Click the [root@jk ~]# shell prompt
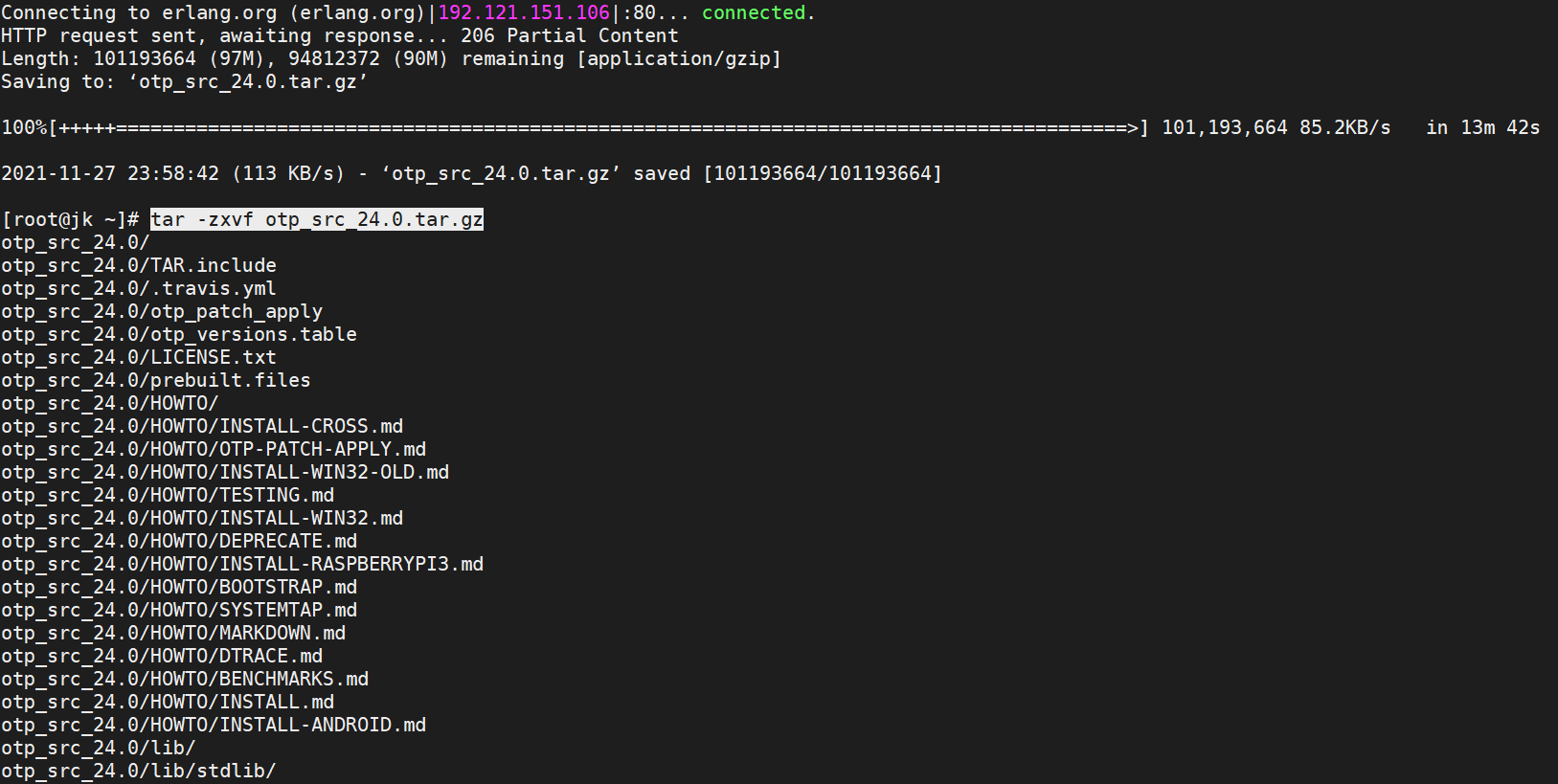The height and width of the screenshot is (784, 1558). pos(71,220)
